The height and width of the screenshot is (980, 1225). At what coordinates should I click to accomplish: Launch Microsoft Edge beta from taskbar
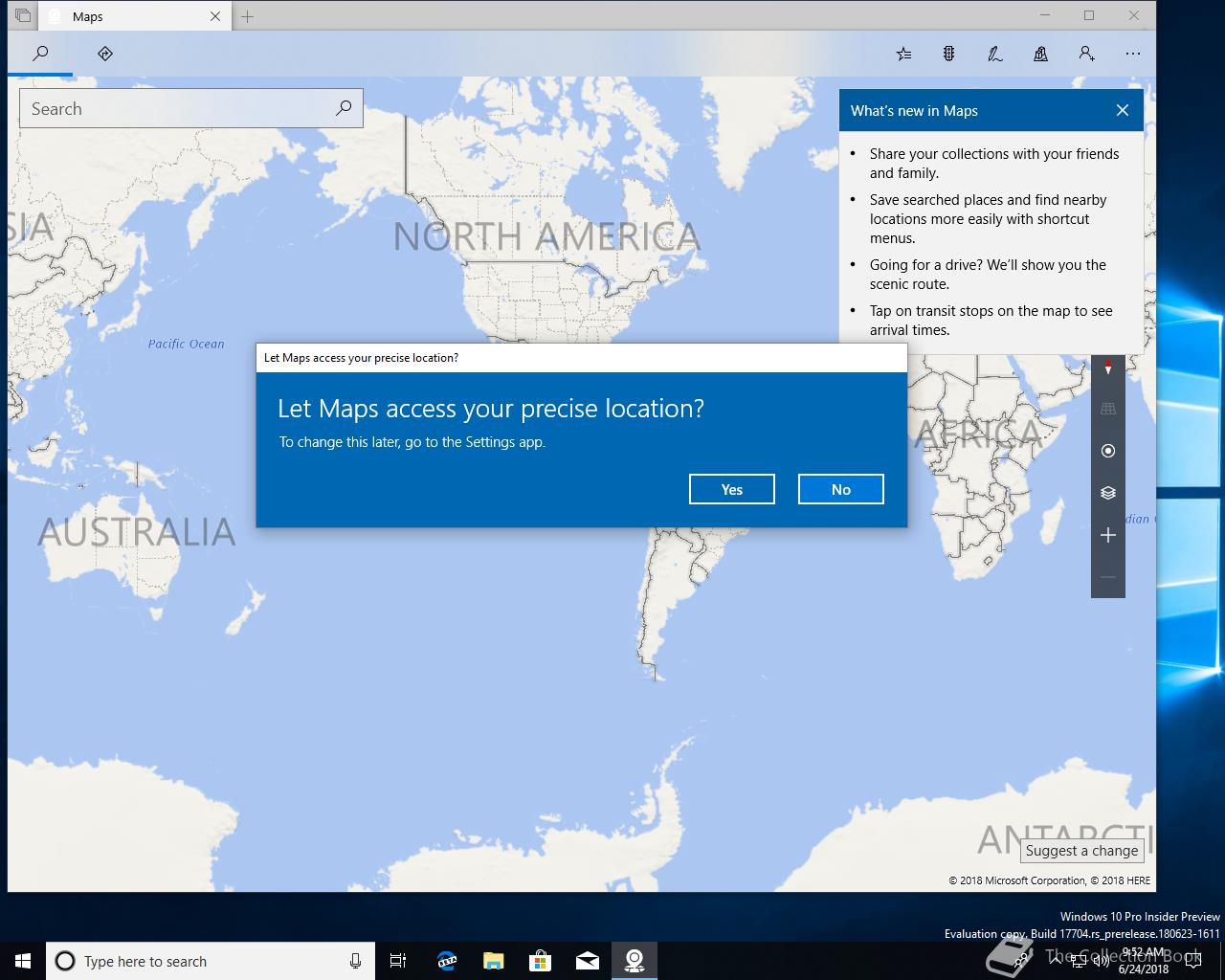click(x=446, y=961)
